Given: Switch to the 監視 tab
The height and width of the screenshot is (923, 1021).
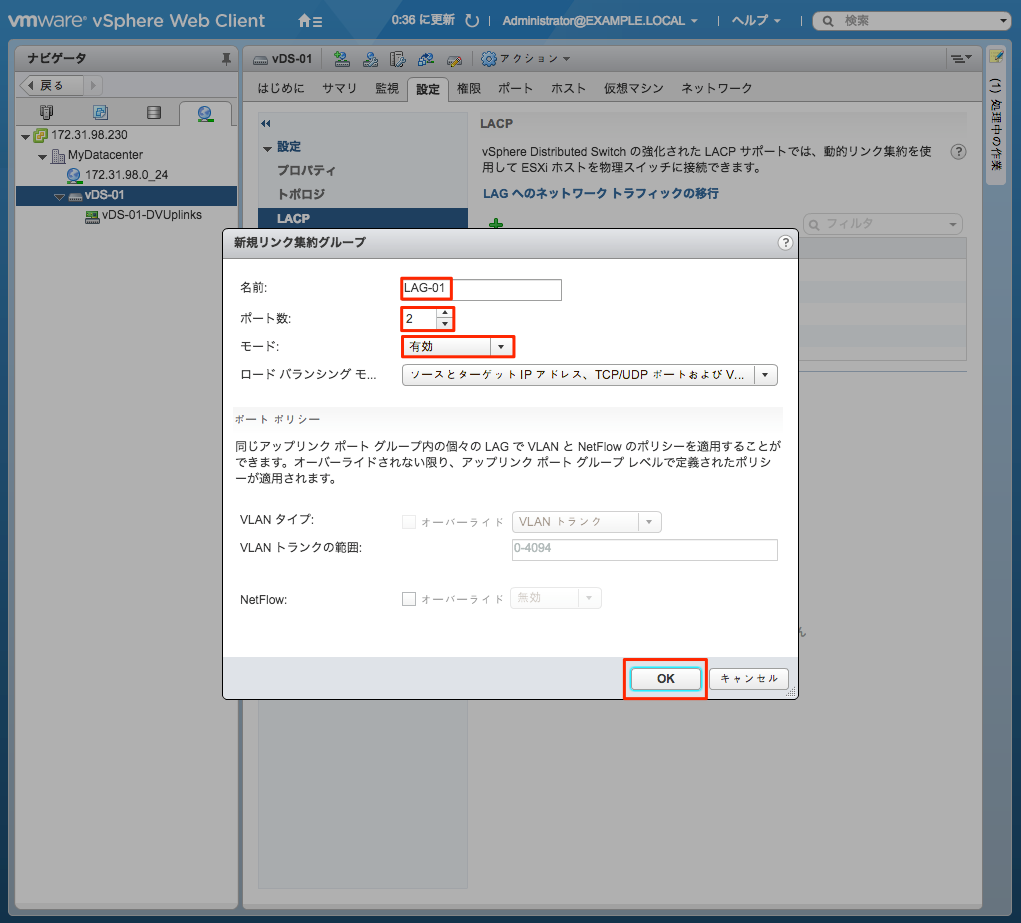Looking at the screenshot, I should pyautogui.click(x=387, y=88).
